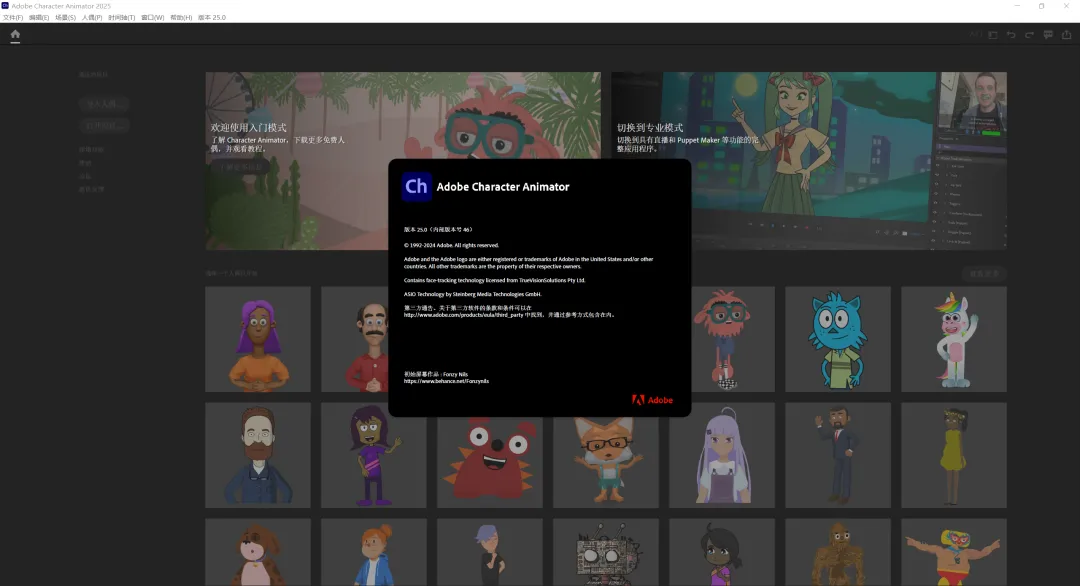Select the woman in yellow dress puppet

click(954, 455)
